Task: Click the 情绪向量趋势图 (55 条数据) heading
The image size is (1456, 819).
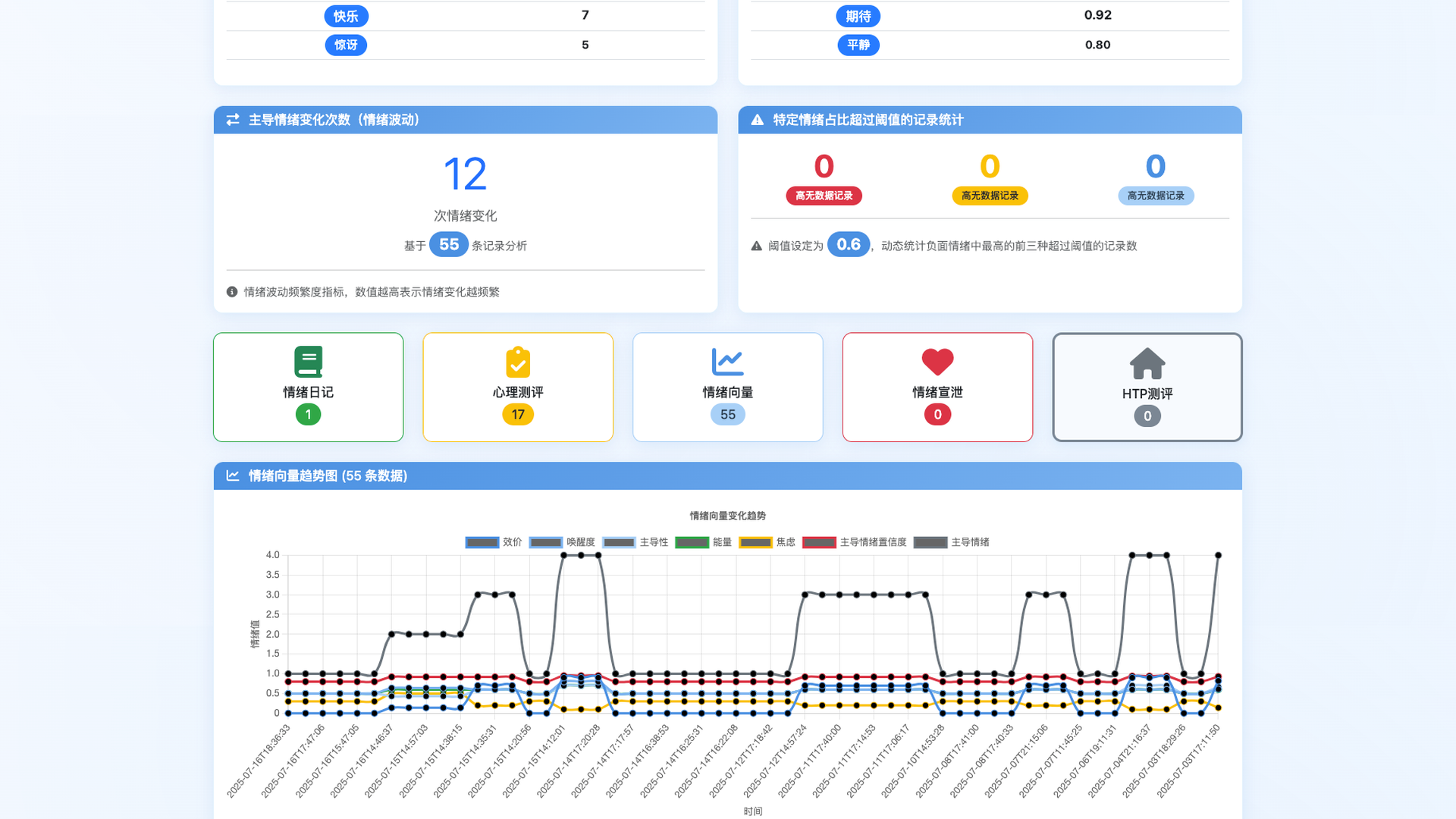Action: click(328, 475)
